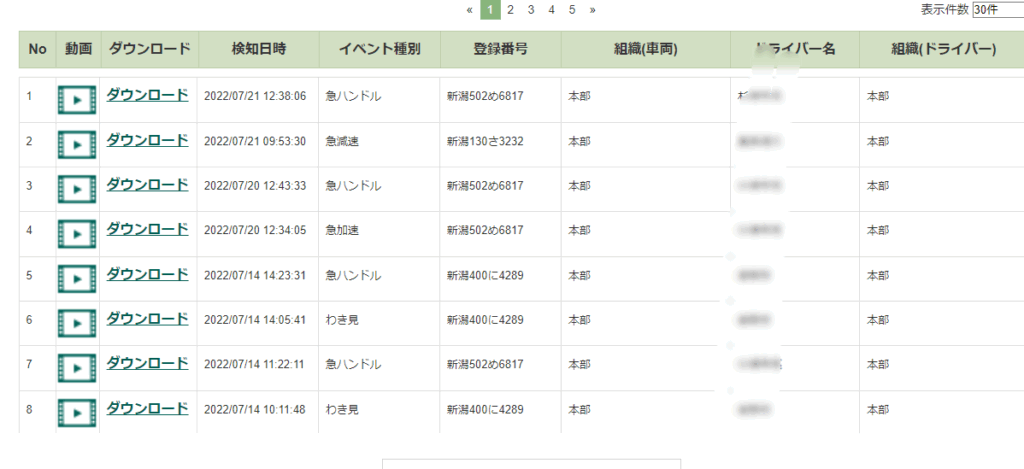The height and width of the screenshot is (469, 1024).
Task: Click ダウンロード link in row 4
Action: tap(147, 229)
